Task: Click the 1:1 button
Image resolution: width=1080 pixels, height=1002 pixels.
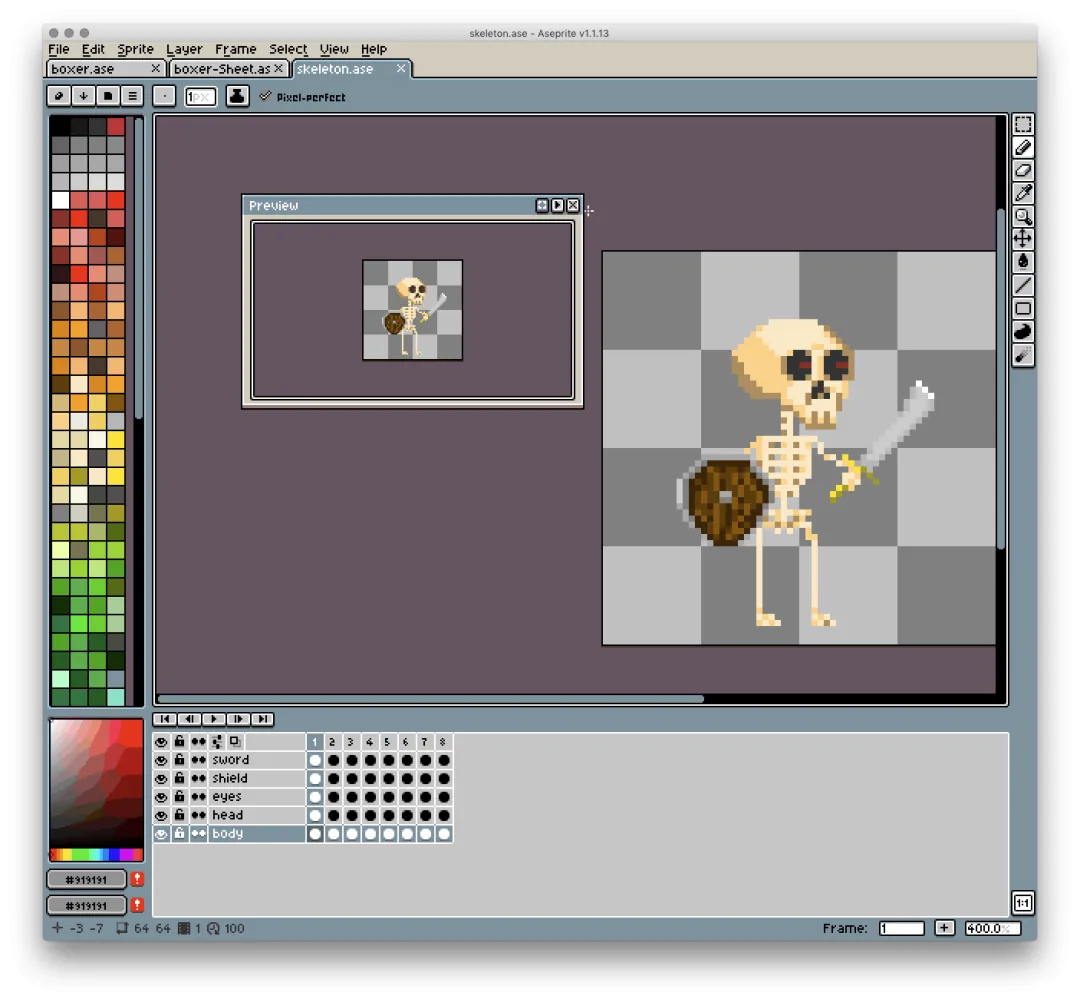Action: click(1023, 903)
